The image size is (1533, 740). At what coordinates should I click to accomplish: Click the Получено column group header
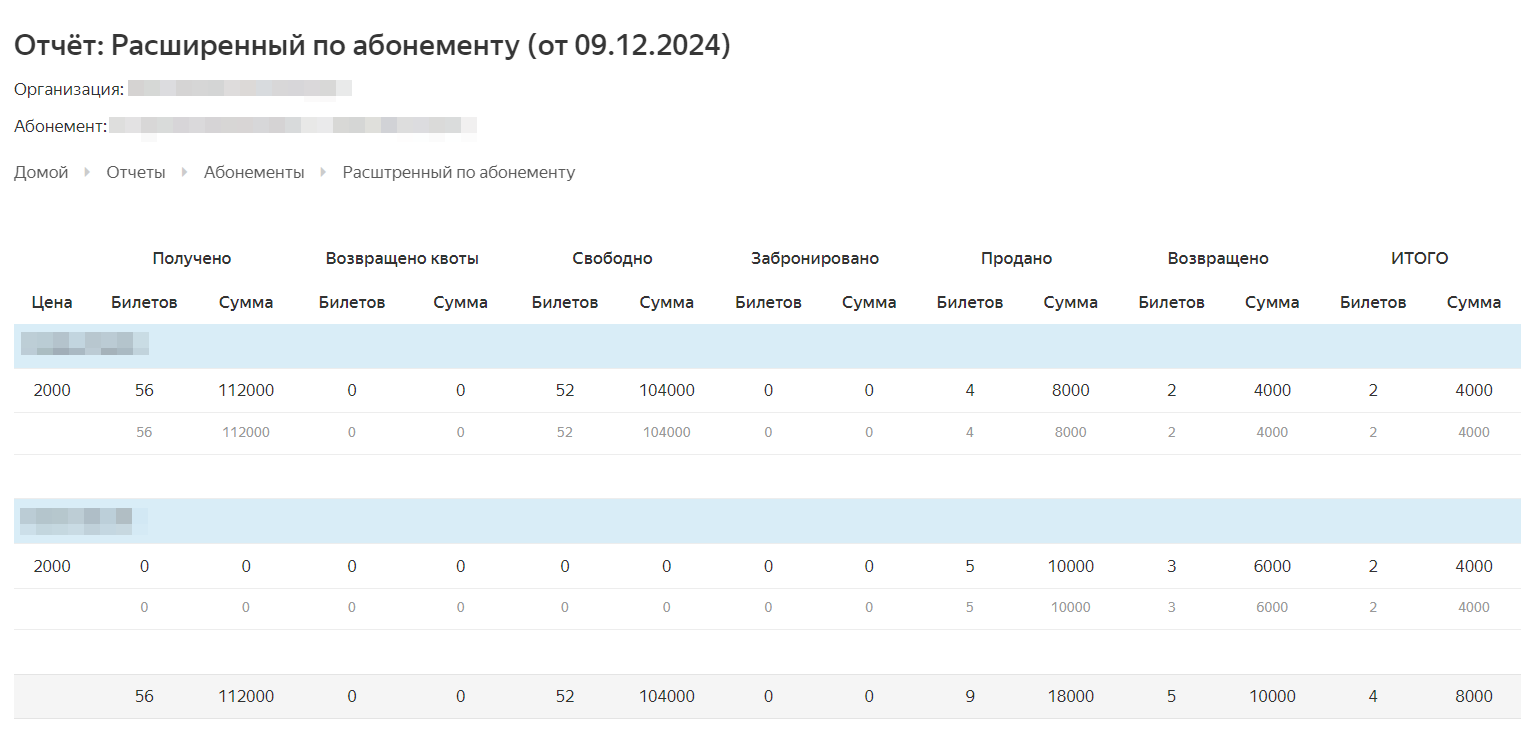coord(192,258)
